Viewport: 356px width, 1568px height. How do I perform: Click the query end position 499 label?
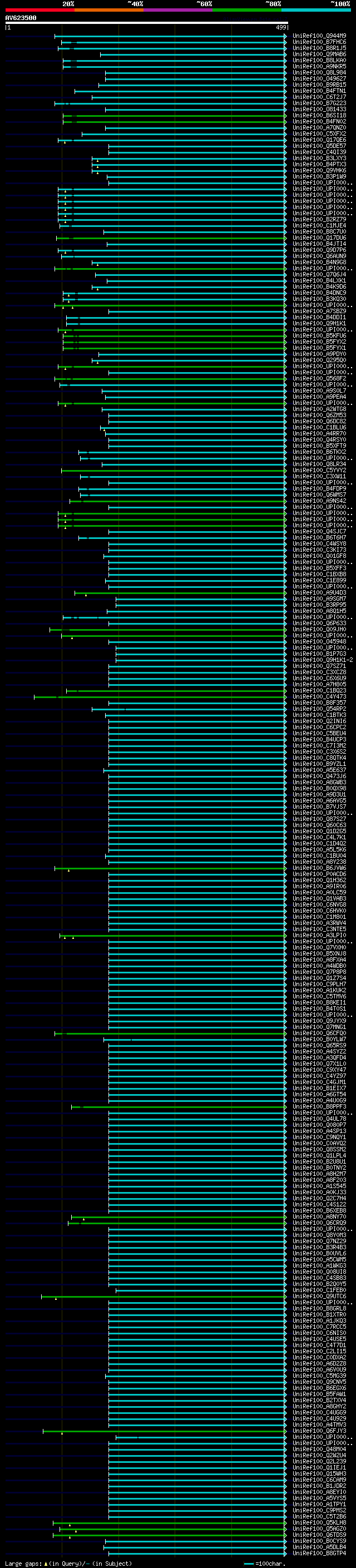[281, 27]
